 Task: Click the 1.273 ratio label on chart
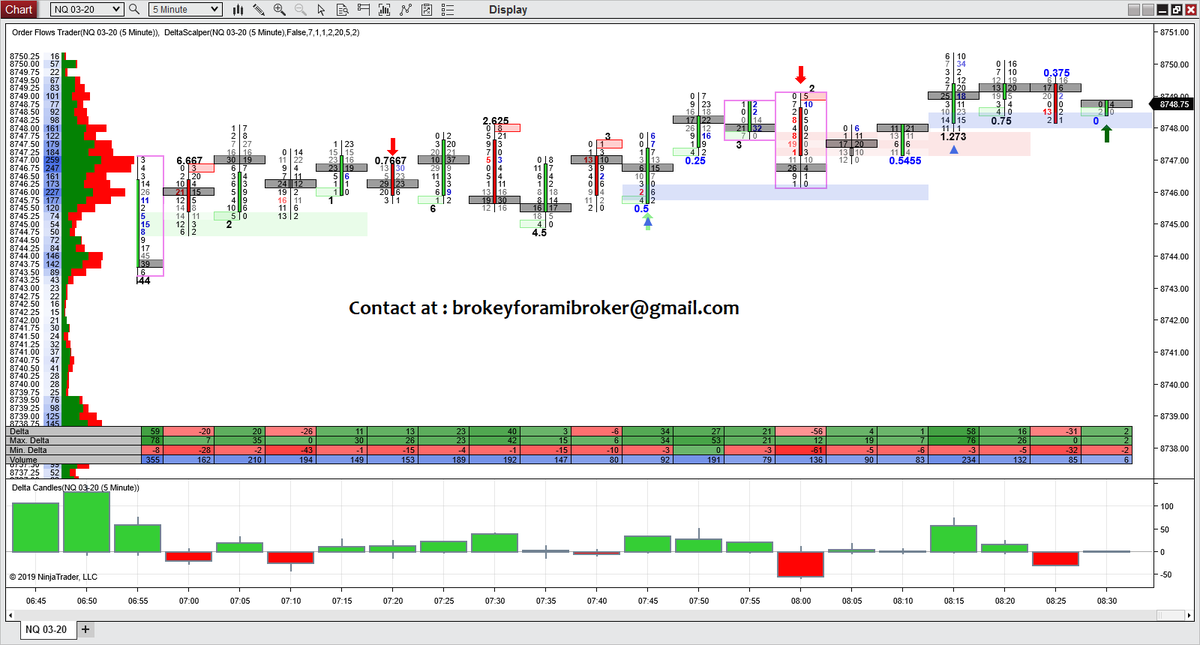[954, 136]
